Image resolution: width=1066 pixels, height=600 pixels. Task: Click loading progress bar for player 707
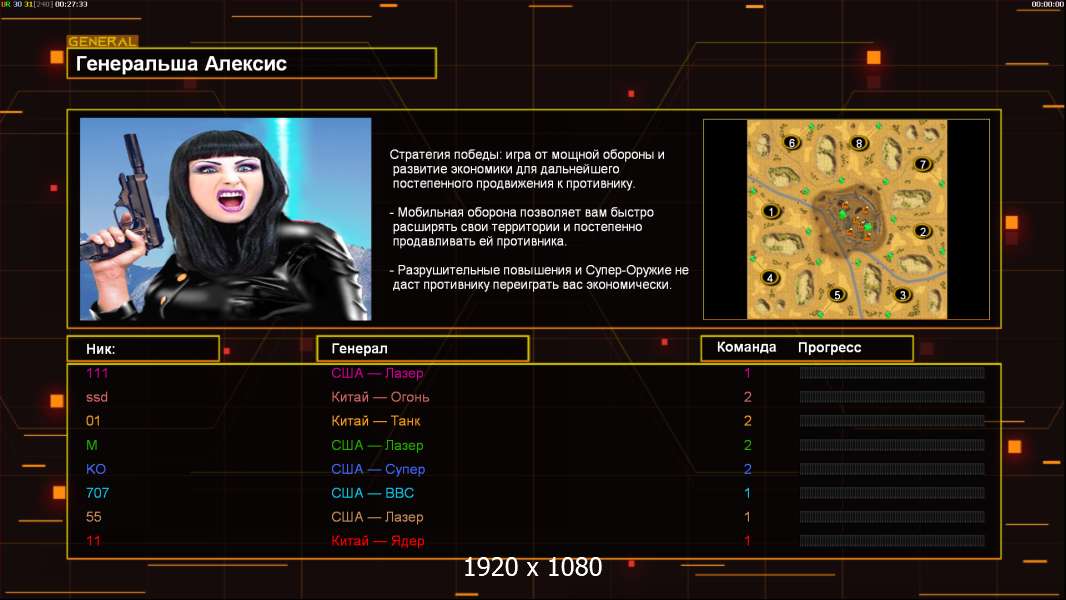[x=892, y=493]
